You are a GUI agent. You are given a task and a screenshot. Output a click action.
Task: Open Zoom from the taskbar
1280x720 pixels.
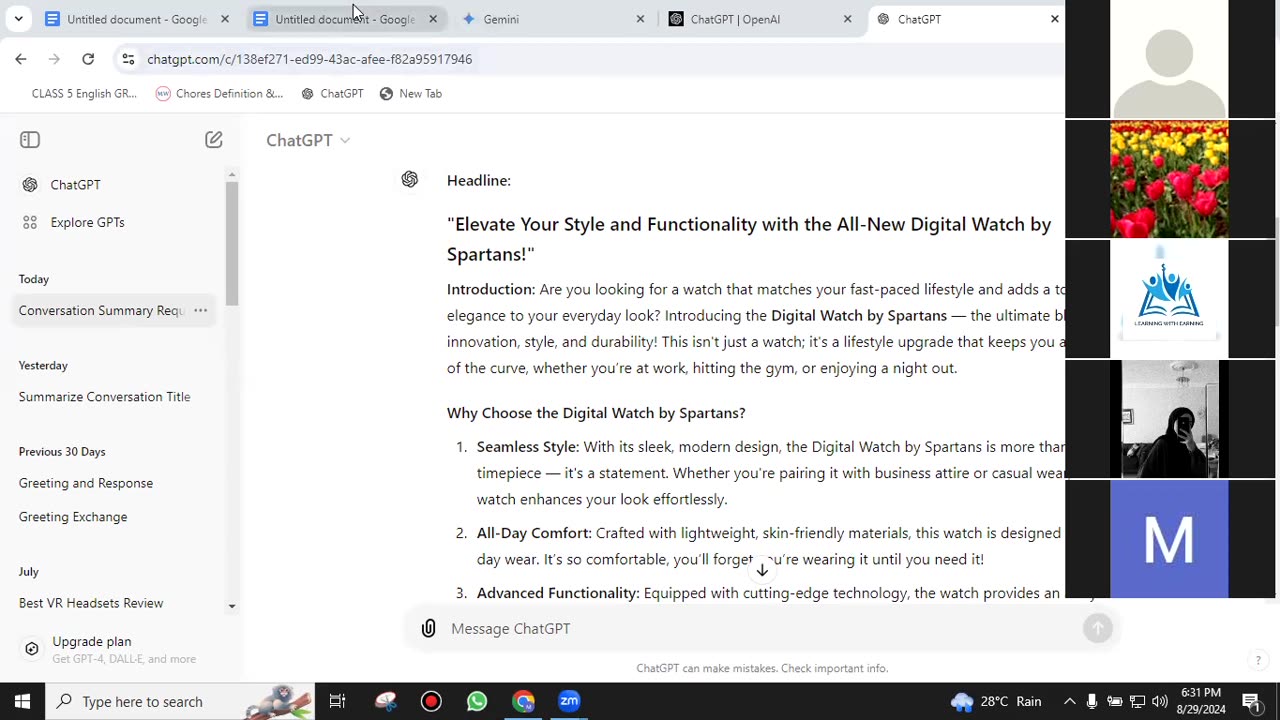pyautogui.click(x=569, y=701)
